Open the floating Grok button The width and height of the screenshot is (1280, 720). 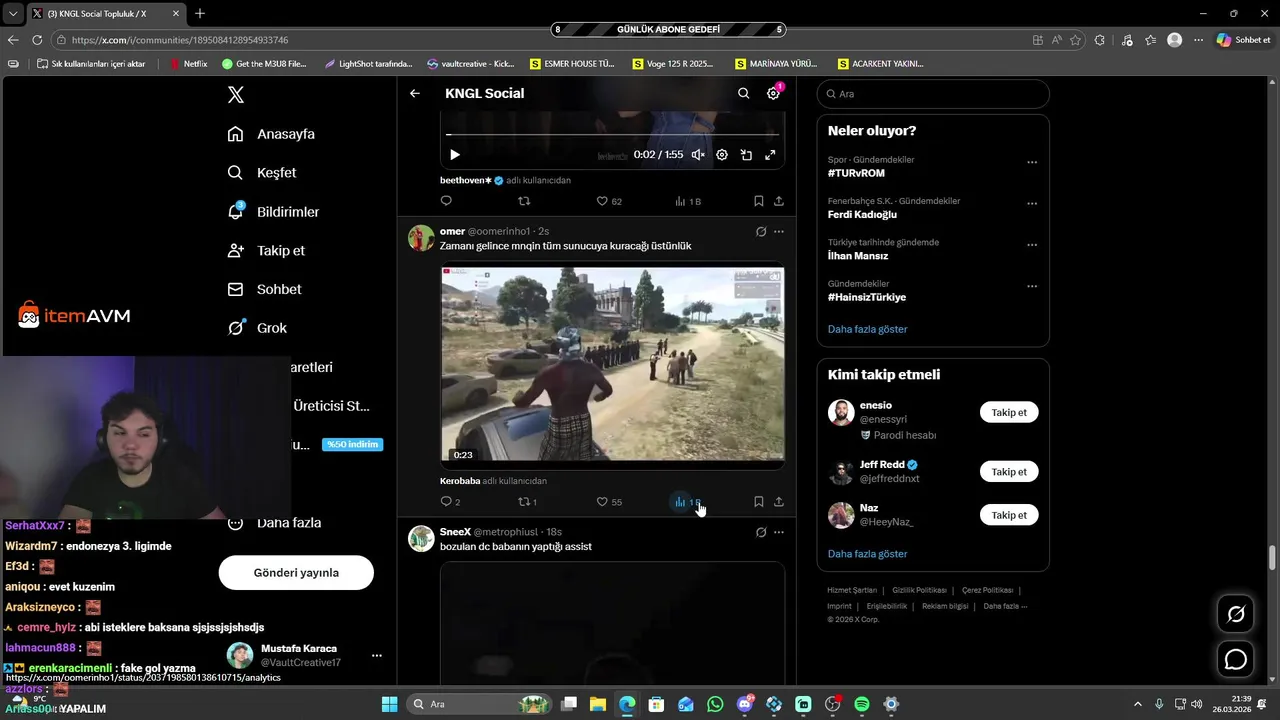(x=1236, y=614)
